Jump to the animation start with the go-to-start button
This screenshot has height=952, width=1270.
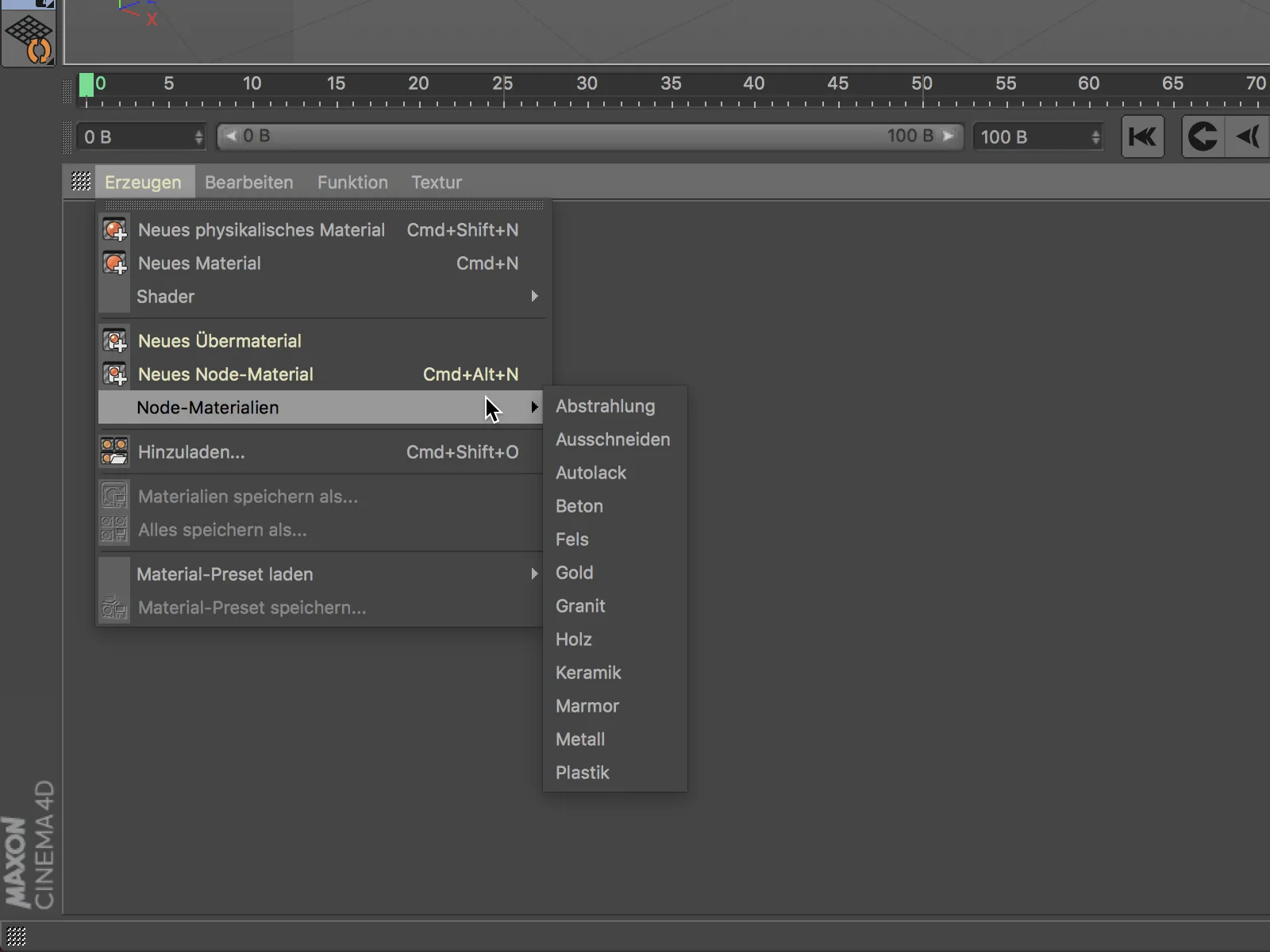(x=1142, y=136)
